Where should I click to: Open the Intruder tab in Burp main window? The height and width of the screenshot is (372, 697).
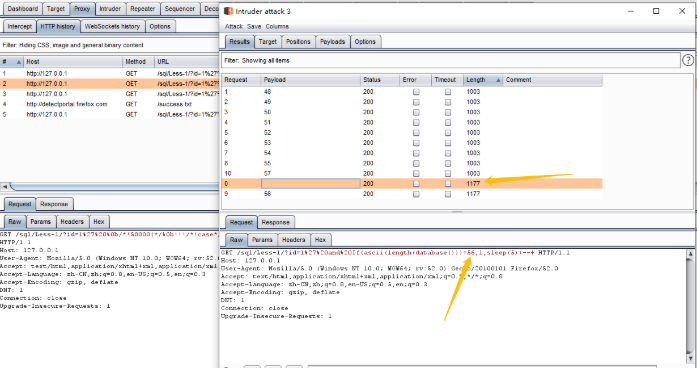(110, 8)
